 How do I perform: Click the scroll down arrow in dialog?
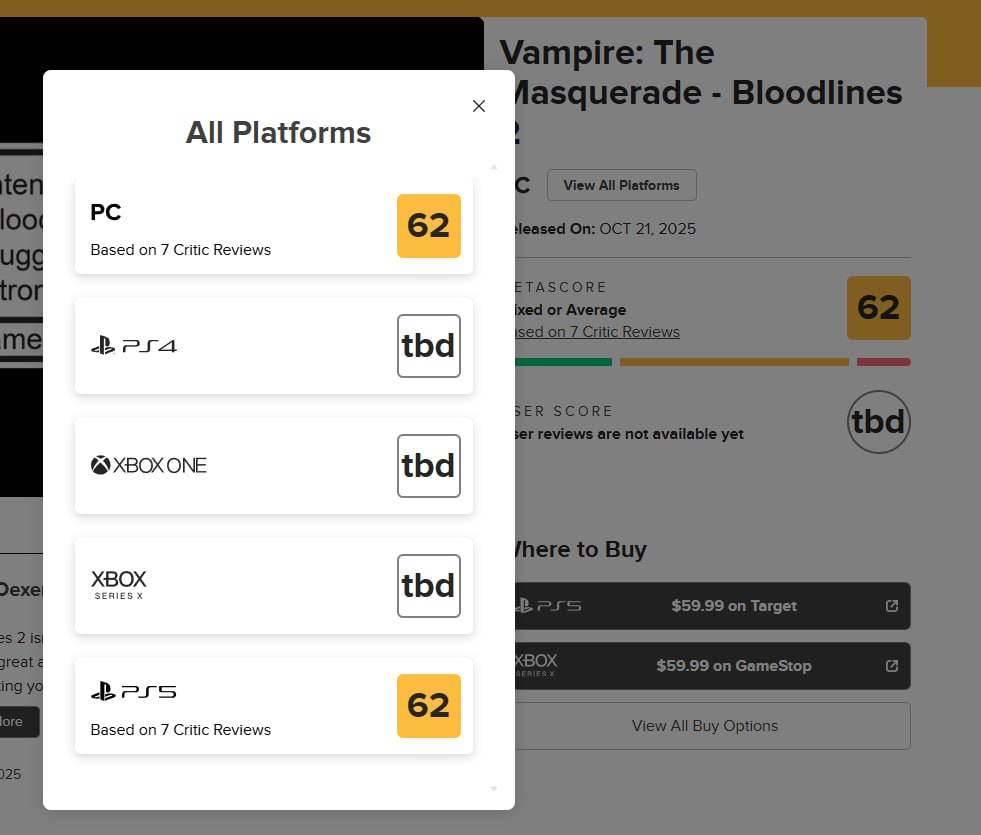tap(494, 789)
